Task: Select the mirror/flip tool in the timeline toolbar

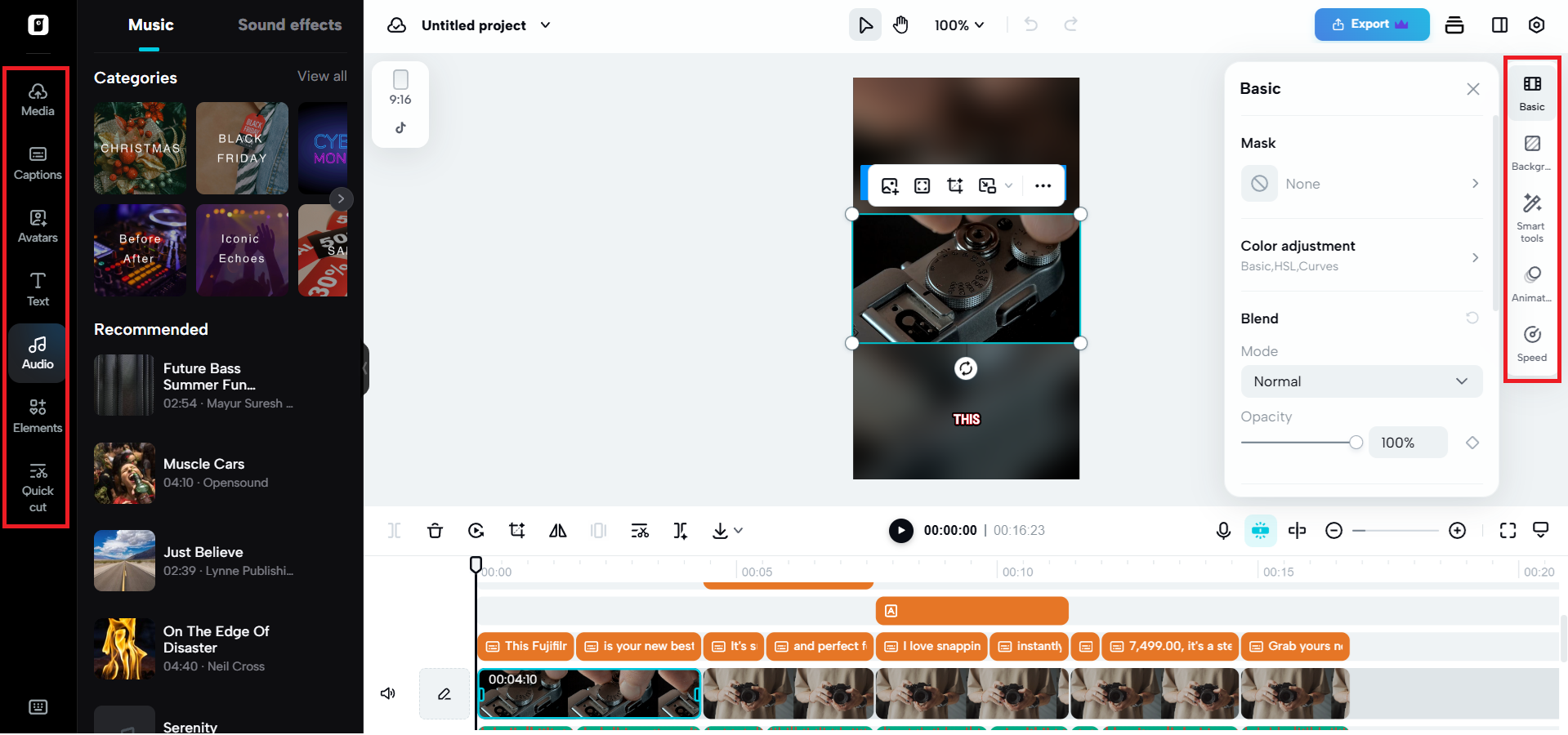Action: click(557, 531)
